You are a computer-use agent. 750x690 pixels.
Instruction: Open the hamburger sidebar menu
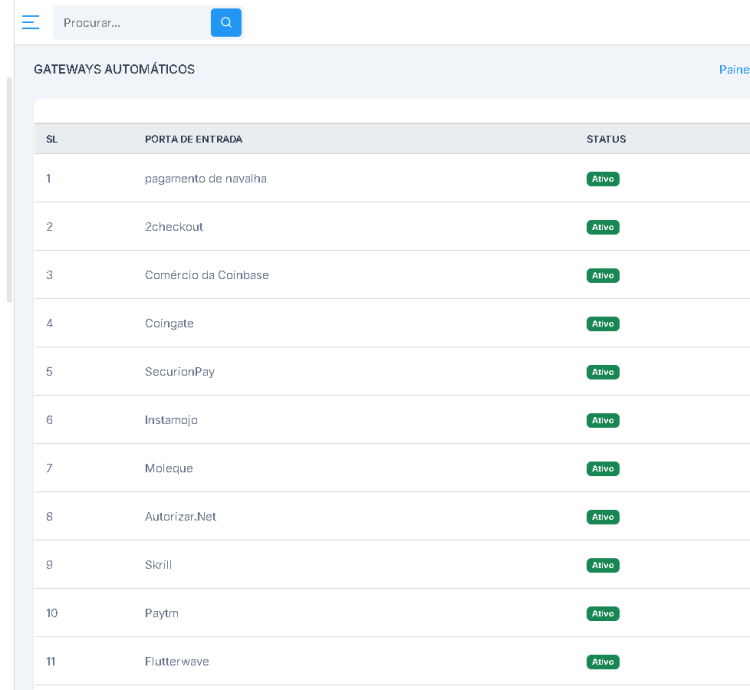30,22
